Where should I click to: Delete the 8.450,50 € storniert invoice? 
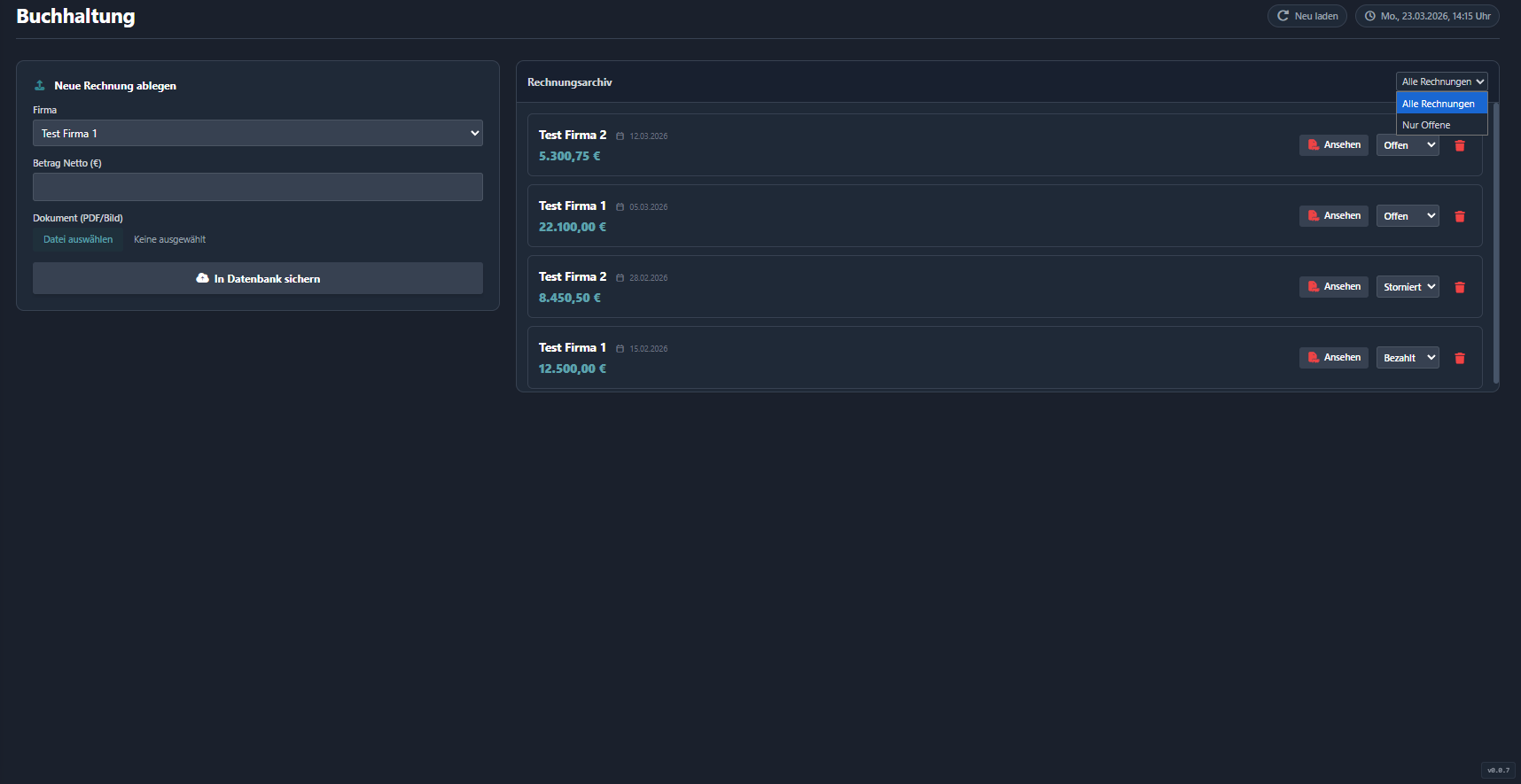1459,287
